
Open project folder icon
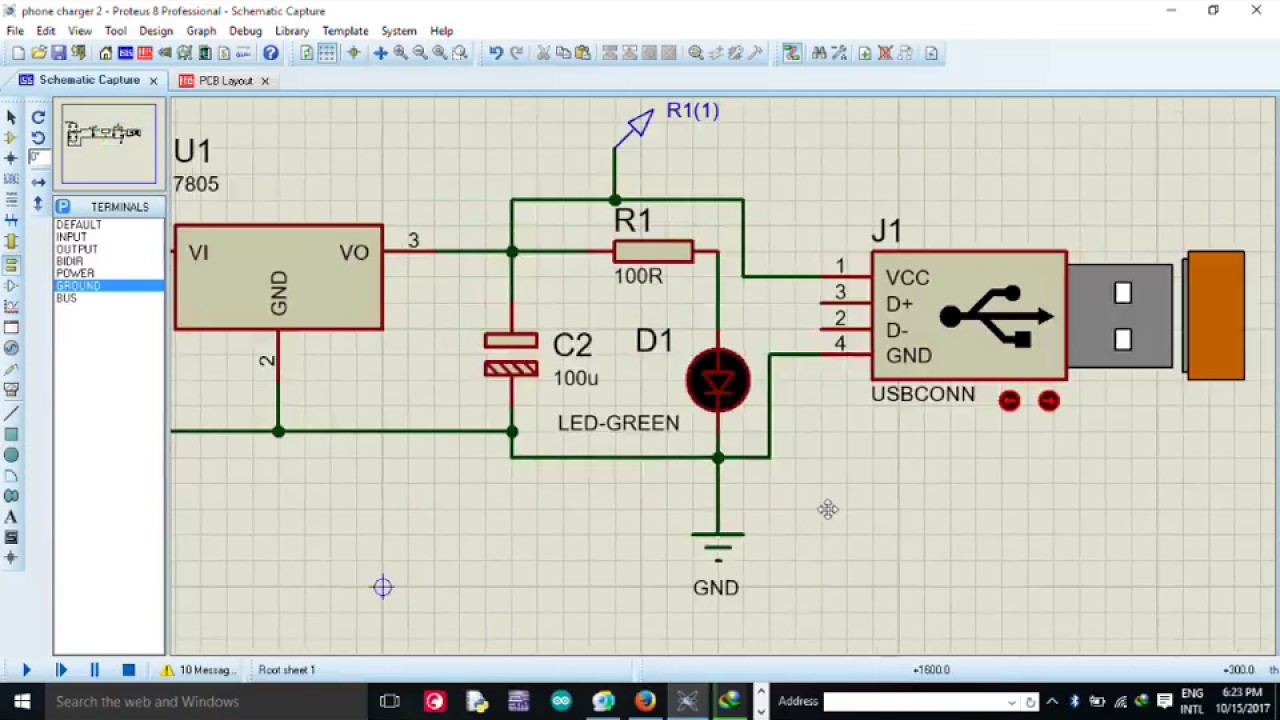[38, 53]
